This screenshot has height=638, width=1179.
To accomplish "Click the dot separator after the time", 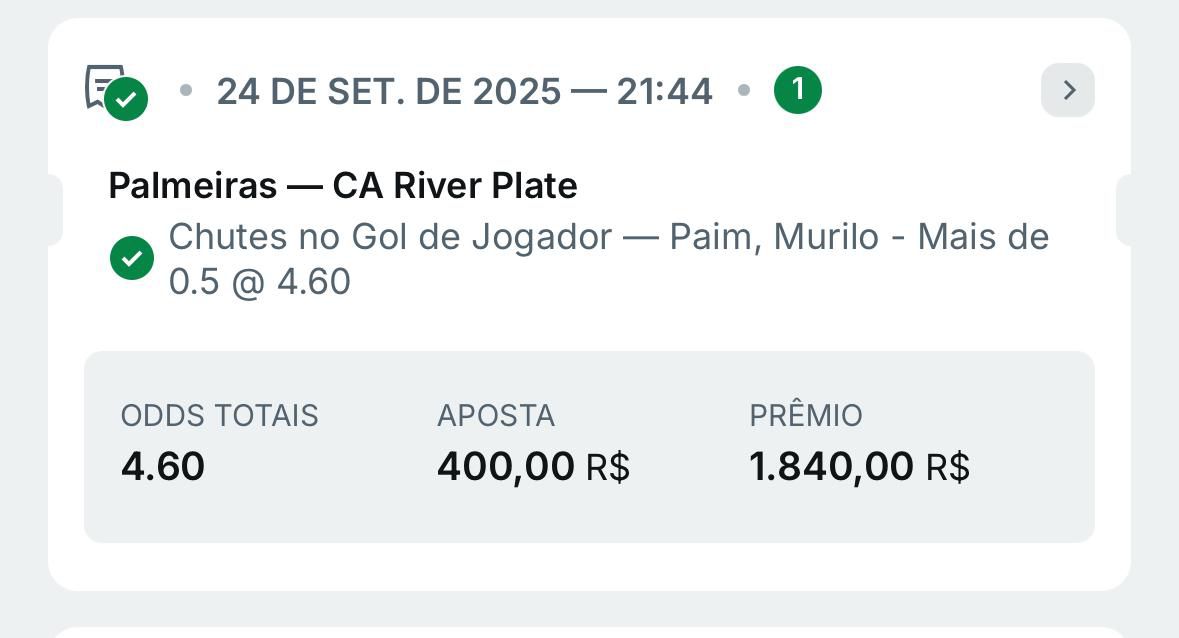I will click(743, 91).
